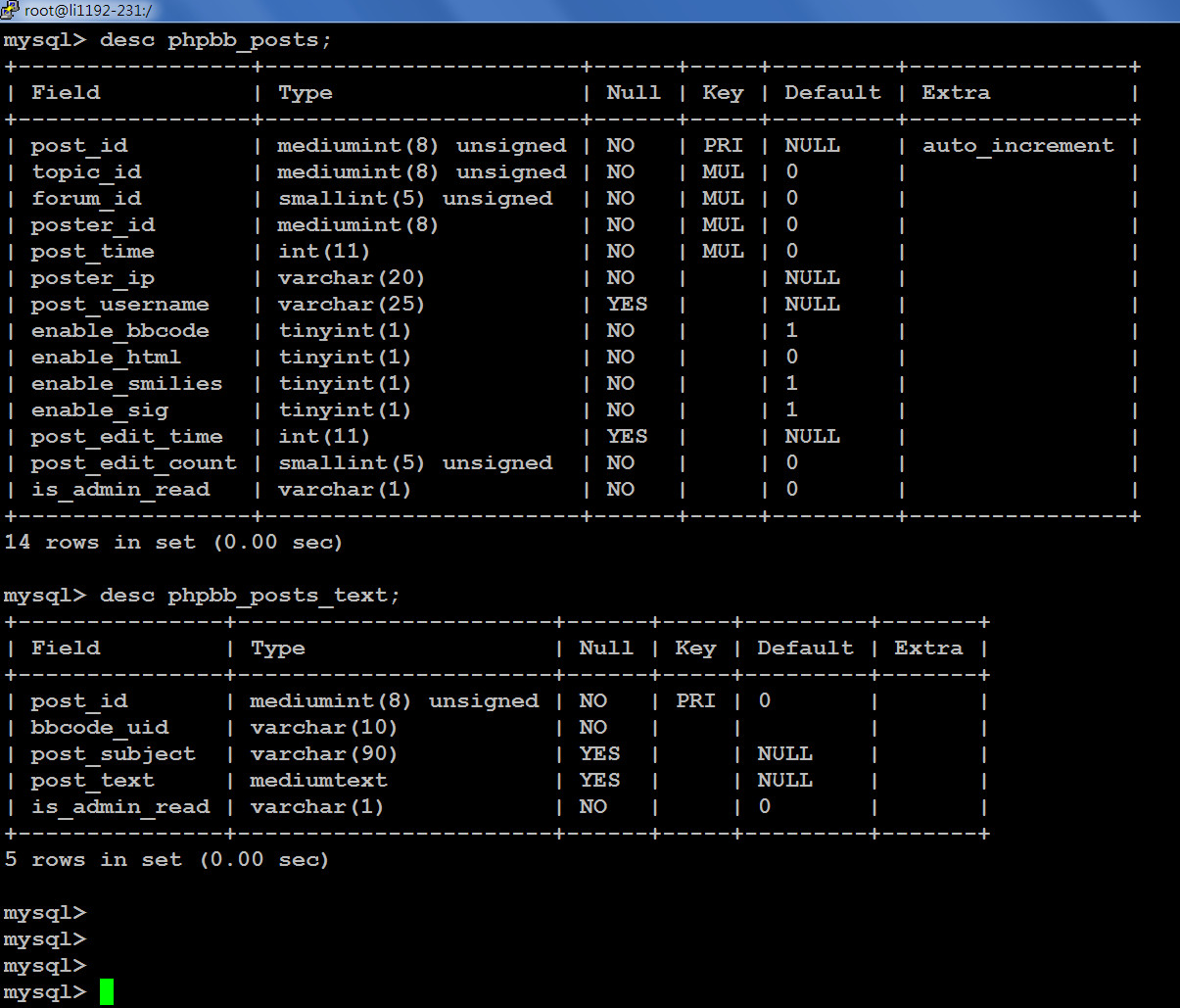Viewport: 1180px width, 1008px height.
Task: Click the smallint(5) unsigned type of forum_id
Action: pos(415,199)
